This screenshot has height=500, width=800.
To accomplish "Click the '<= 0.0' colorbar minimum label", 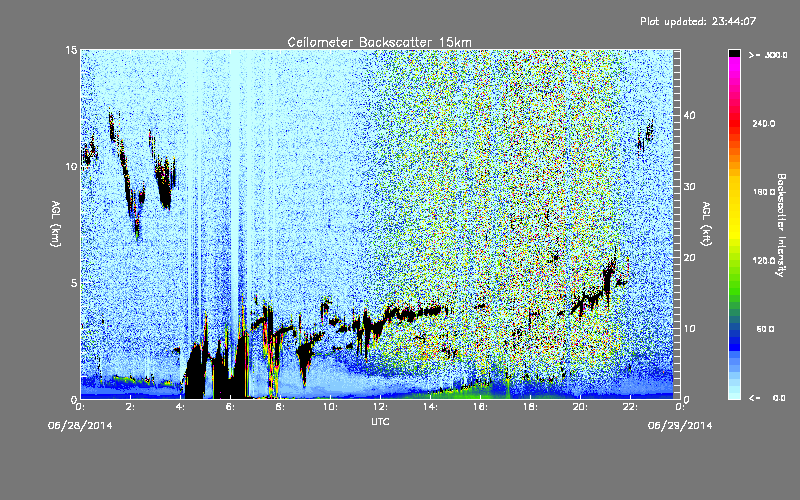I will (767, 398).
